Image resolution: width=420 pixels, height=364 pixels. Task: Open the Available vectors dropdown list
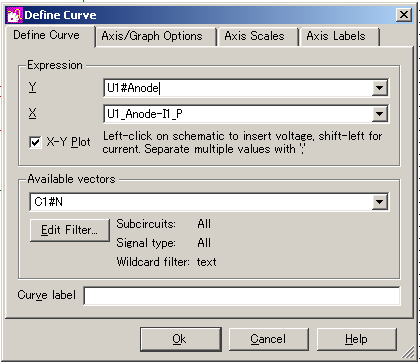[379, 202]
